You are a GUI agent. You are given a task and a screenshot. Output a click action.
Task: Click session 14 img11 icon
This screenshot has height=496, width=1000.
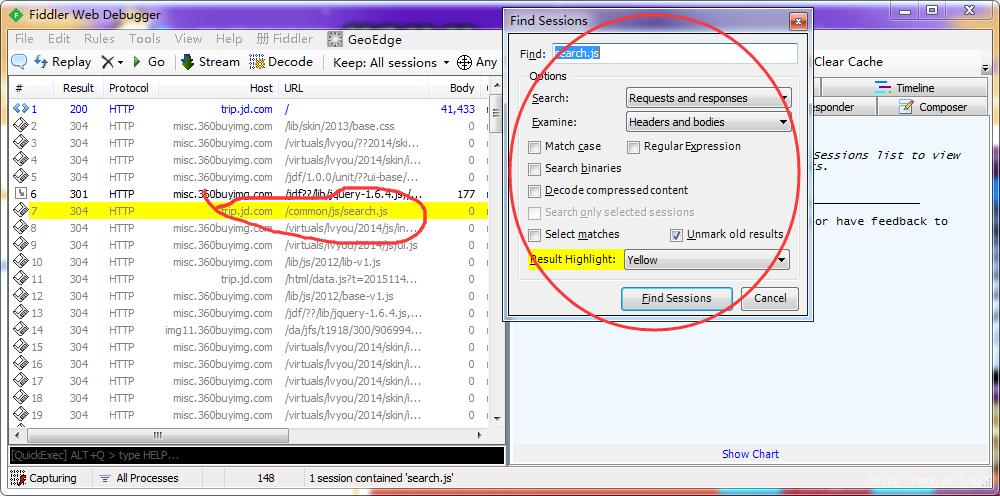point(20,330)
